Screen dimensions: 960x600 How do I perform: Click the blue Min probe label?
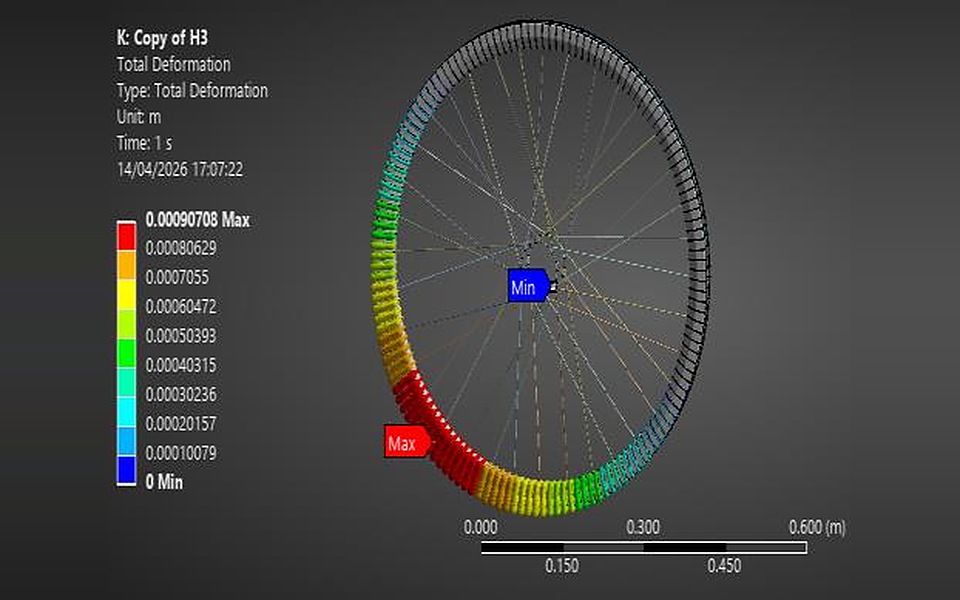(x=528, y=285)
